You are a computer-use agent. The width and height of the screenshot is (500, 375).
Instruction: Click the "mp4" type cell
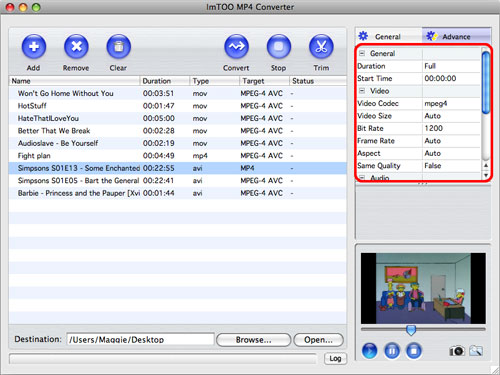tap(200, 156)
